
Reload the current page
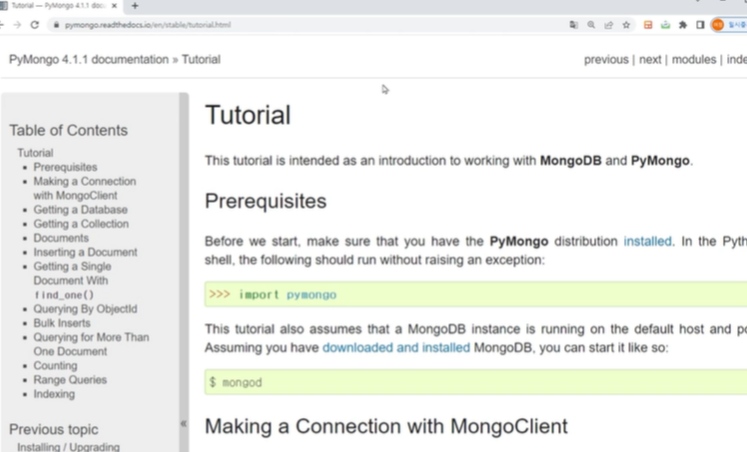coord(34,25)
